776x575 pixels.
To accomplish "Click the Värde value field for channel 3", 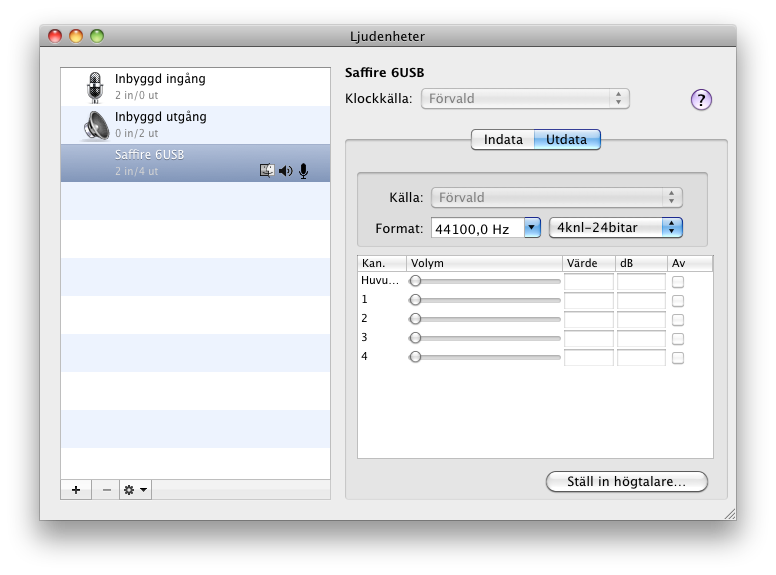I will point(588,338).
